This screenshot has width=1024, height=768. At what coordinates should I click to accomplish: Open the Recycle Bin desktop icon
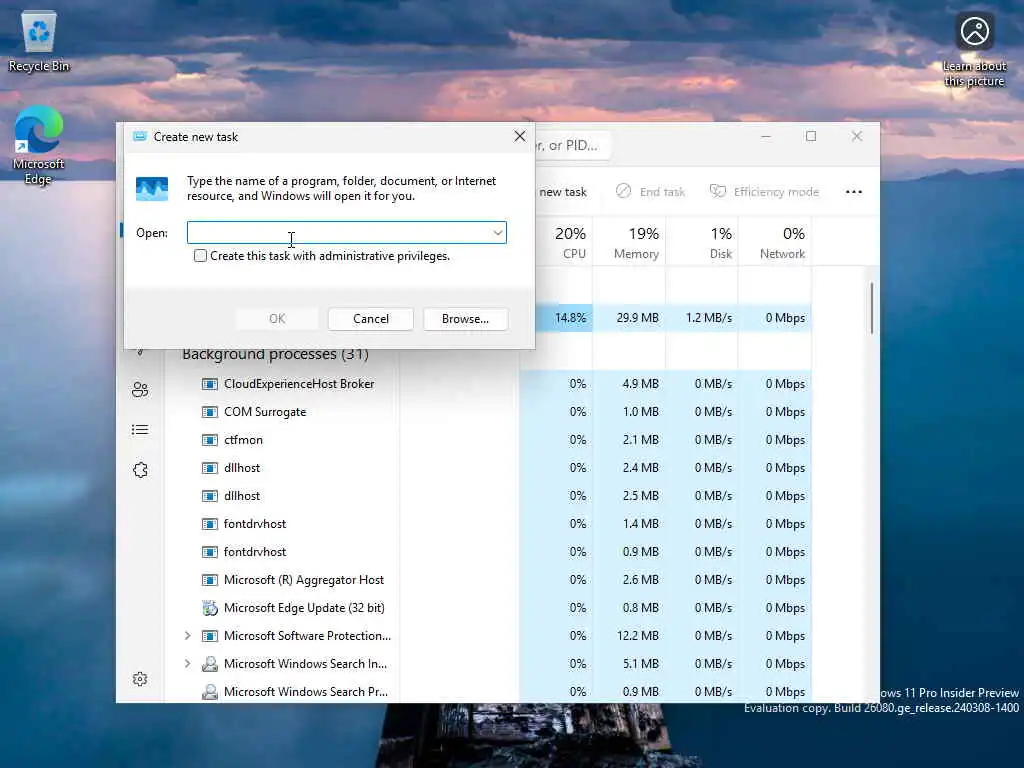39,40
